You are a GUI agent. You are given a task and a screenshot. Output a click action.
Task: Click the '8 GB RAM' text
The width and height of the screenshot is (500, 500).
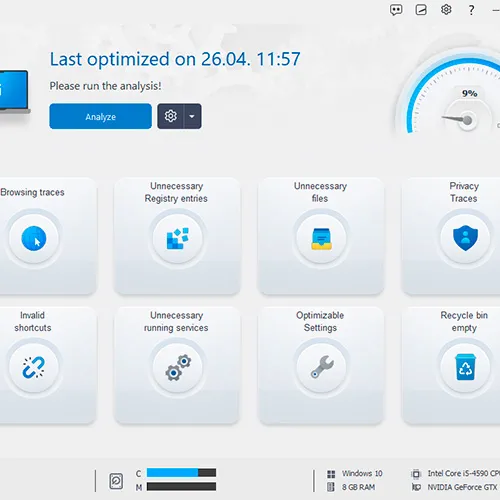(358, 487)
